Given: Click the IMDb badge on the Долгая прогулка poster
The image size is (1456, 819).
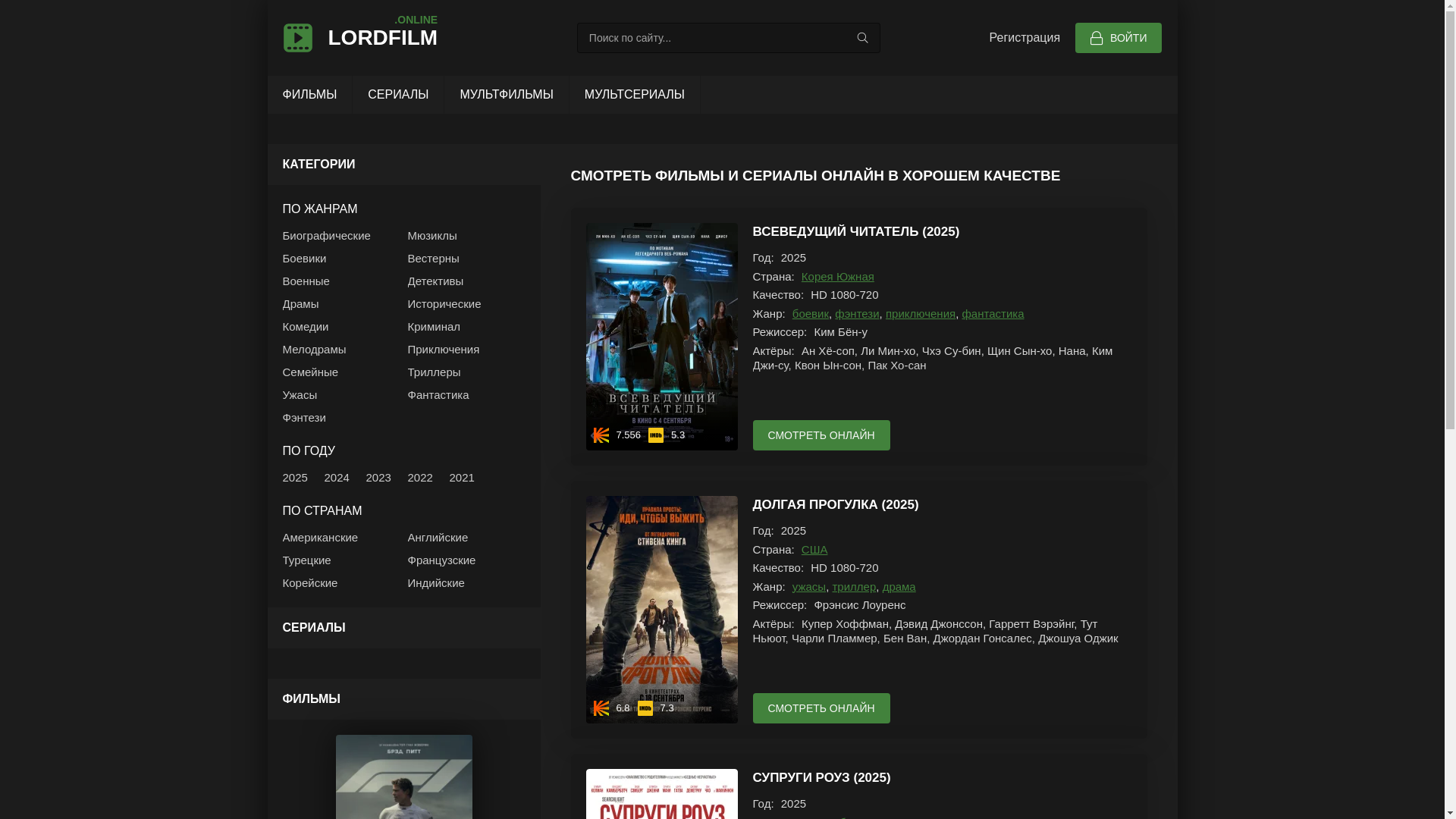Looking at the screenshot, I should pos(645,708).
